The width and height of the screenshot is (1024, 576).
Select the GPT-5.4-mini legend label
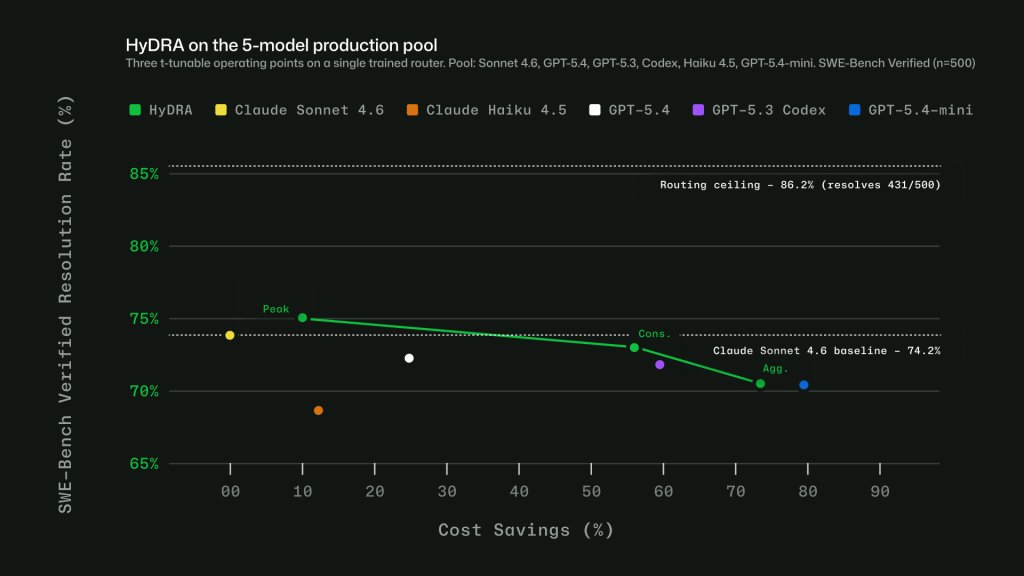point(920,110)
